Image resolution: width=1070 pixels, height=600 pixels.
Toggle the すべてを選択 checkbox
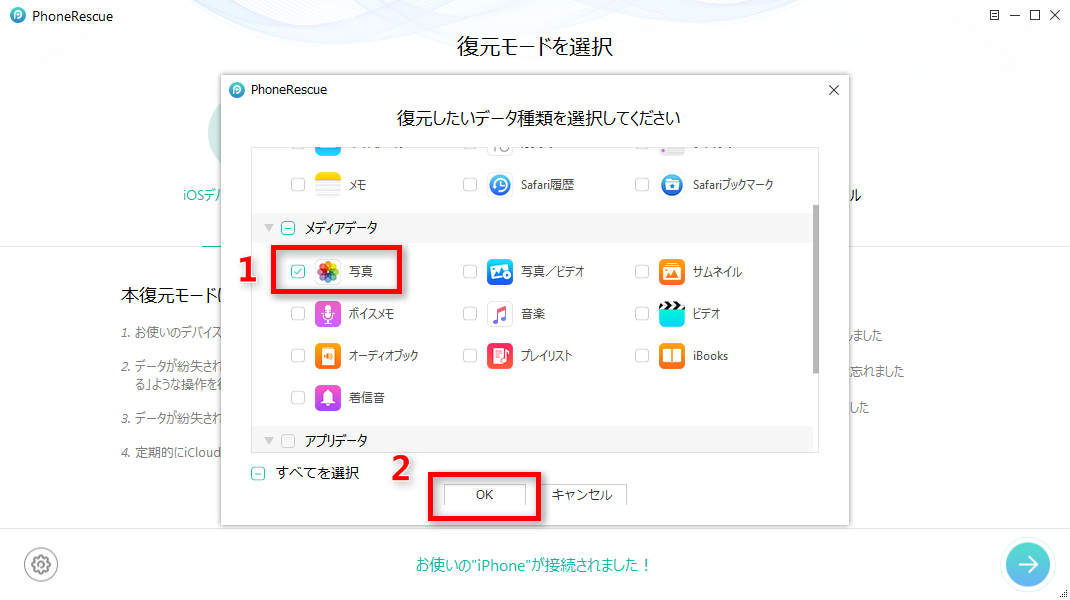pos(258,473)
